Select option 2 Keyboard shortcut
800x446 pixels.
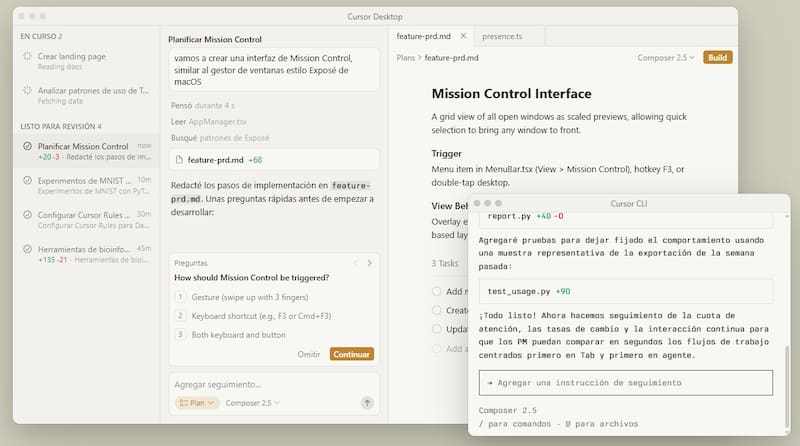(274, 316)
